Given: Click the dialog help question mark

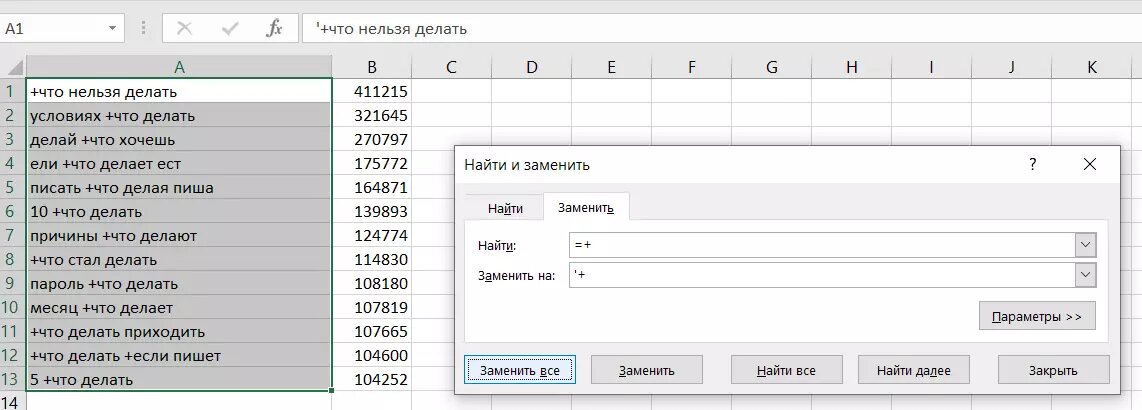Looking at the screenshot, I should click(1033, 164).
